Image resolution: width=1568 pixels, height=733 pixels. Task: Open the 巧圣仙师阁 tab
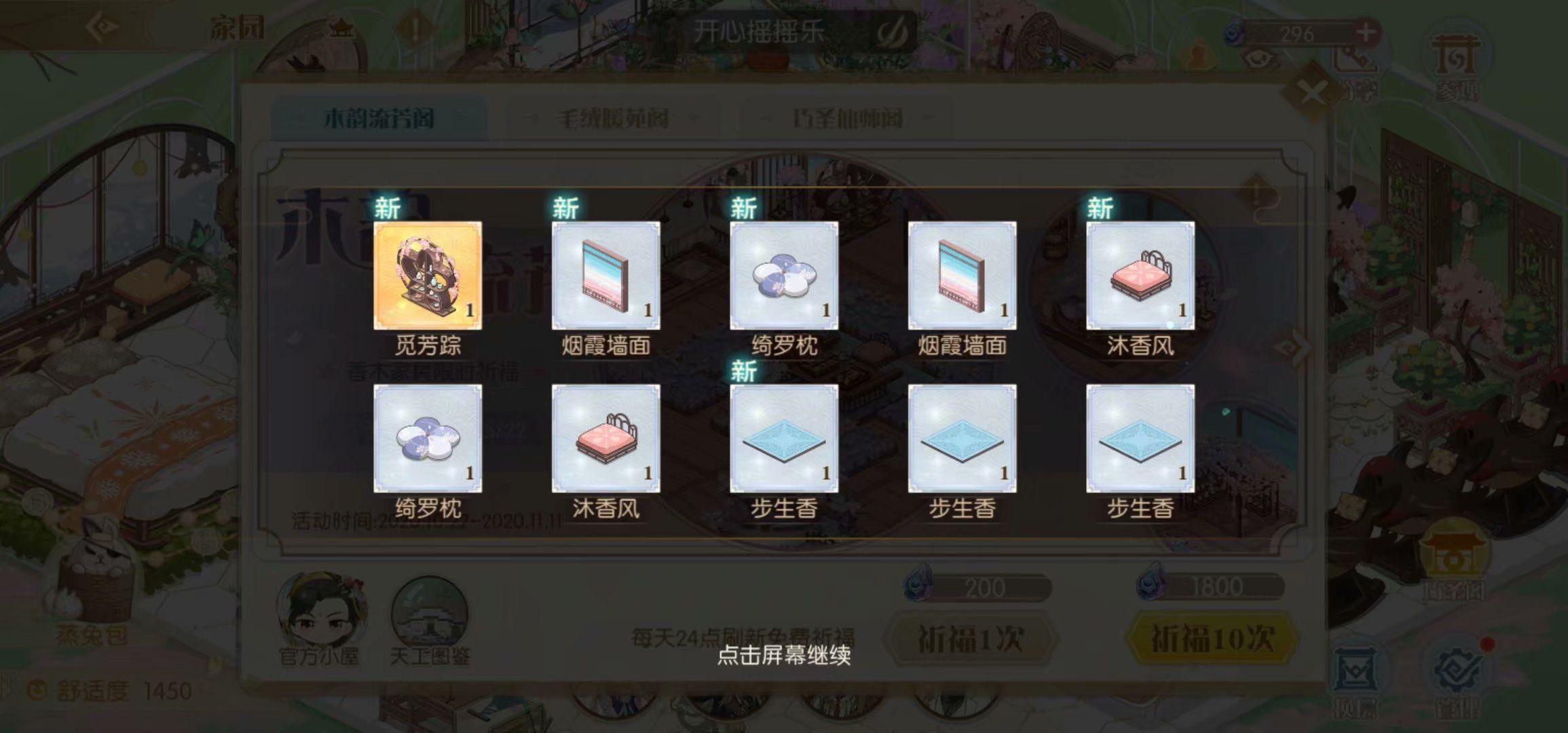[847, 119]
